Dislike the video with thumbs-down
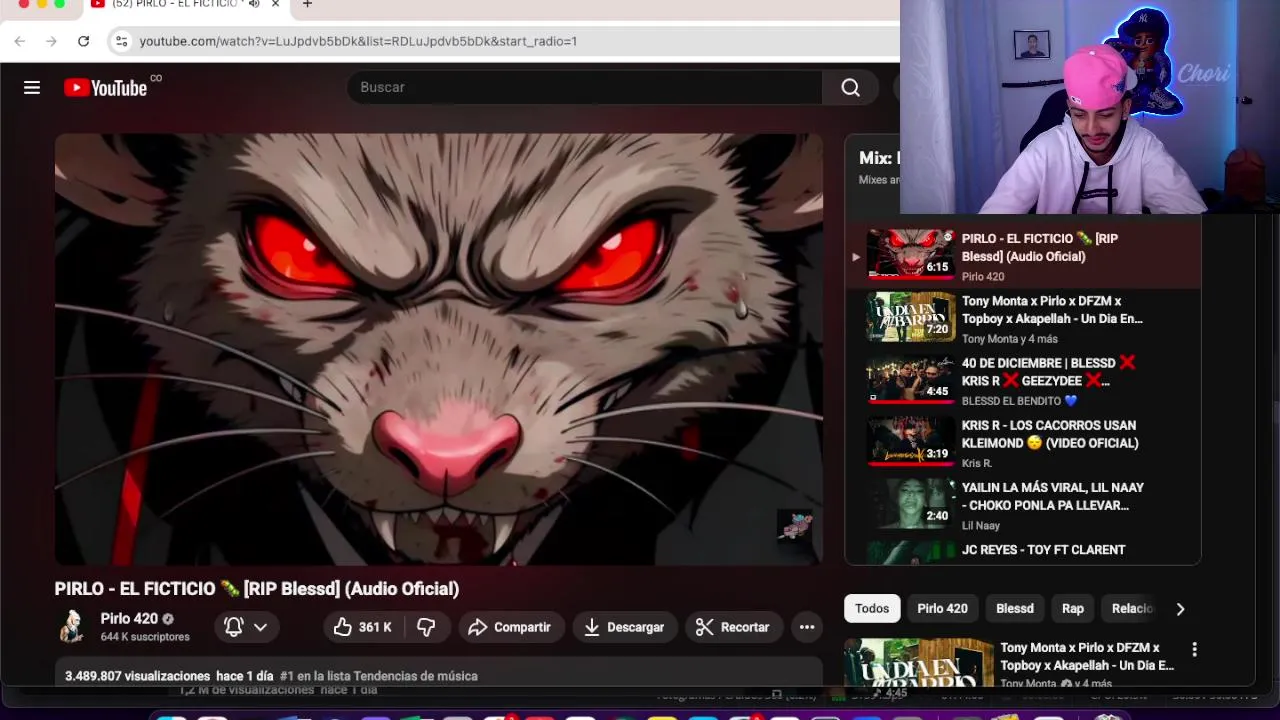 click(426, 627)
